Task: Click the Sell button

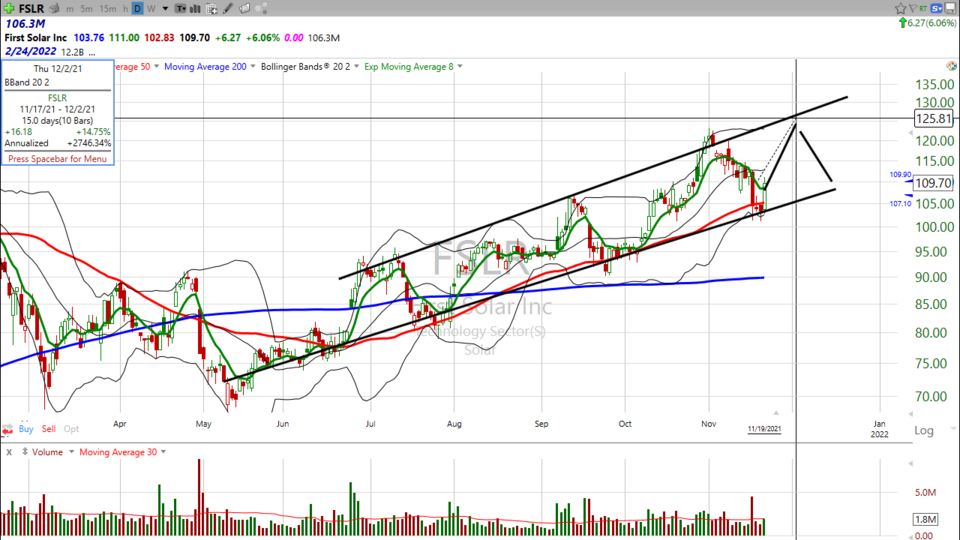Action: tap(50, 428)
